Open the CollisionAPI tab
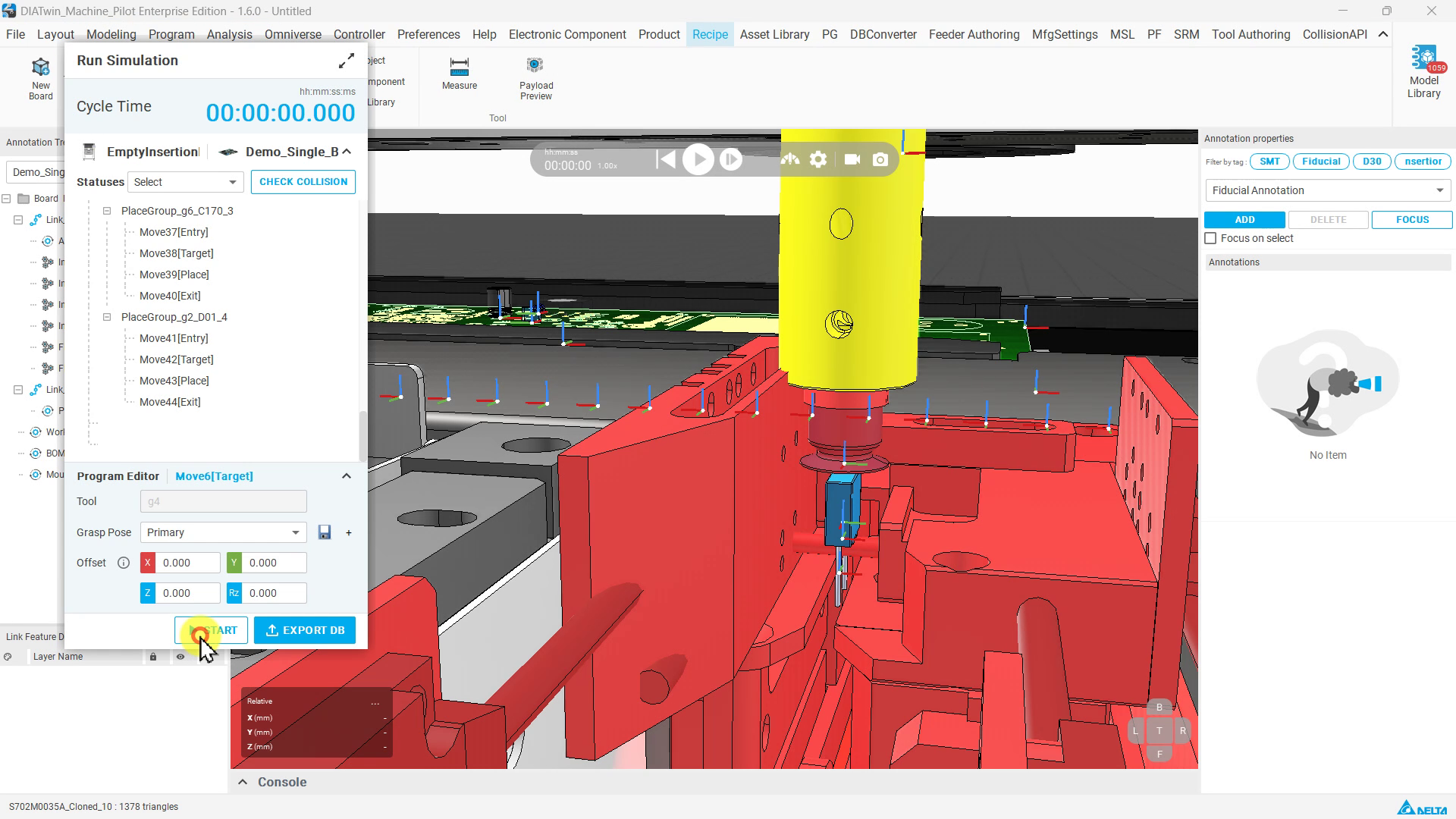1456x819 pixels. coord(1335,34)
